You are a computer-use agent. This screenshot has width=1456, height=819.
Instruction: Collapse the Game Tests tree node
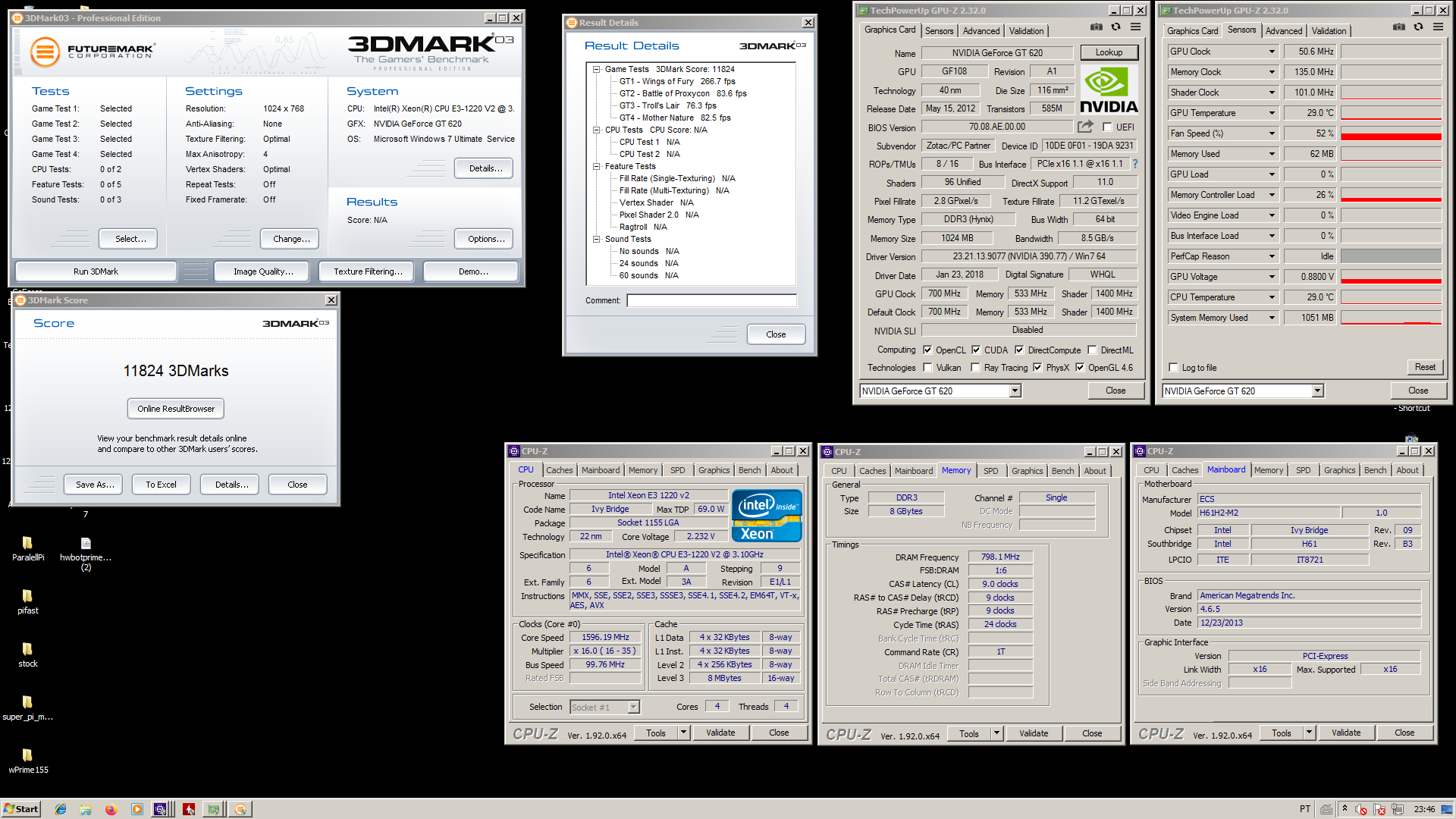pyautogui.click(x=597, y=69)
